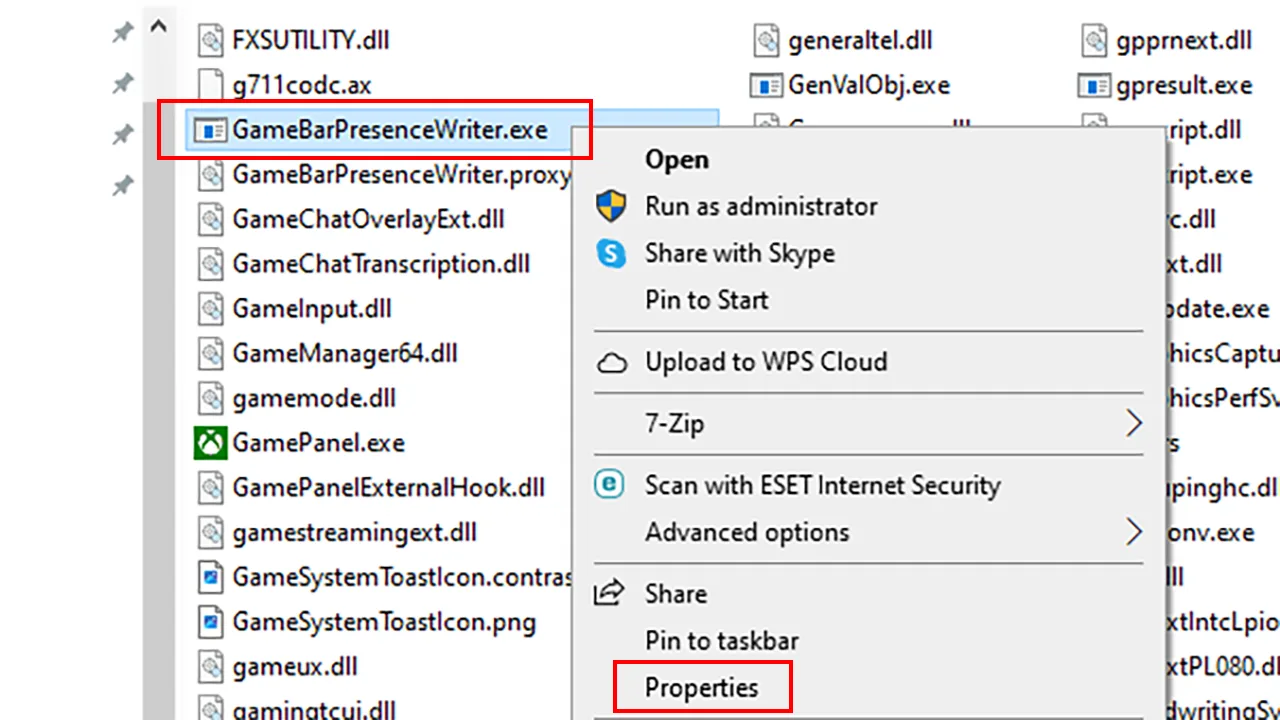This screenshot has width=1280, height=720.
Task: Click the GameSystemToastIcon.png file icon
Action: [210, 622]
